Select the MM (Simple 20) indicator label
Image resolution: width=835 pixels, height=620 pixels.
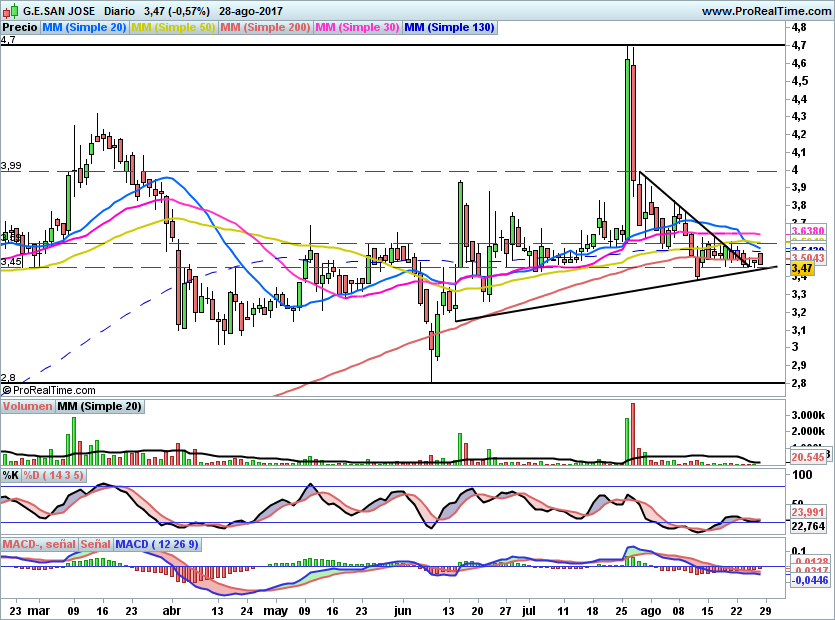coord(84,28)
